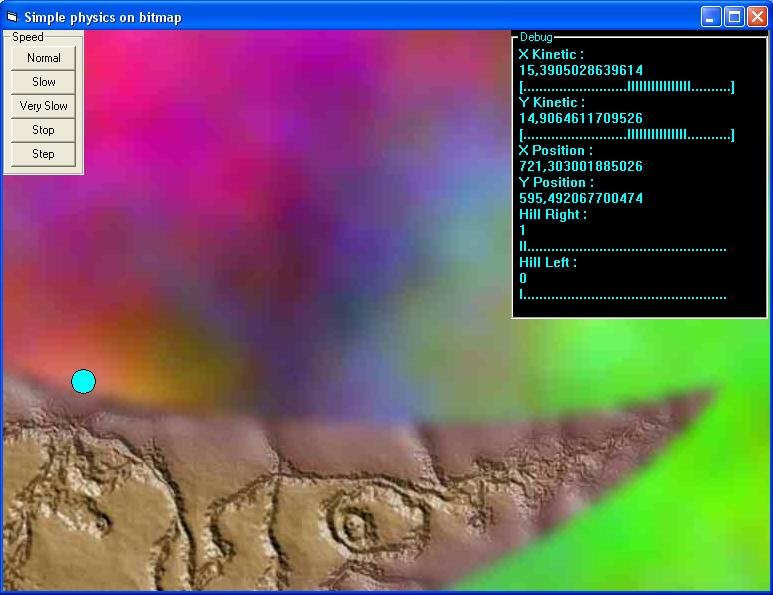Click the application icon in title bar
Viewport: 773px width, 595px height.
coord(12,16)
